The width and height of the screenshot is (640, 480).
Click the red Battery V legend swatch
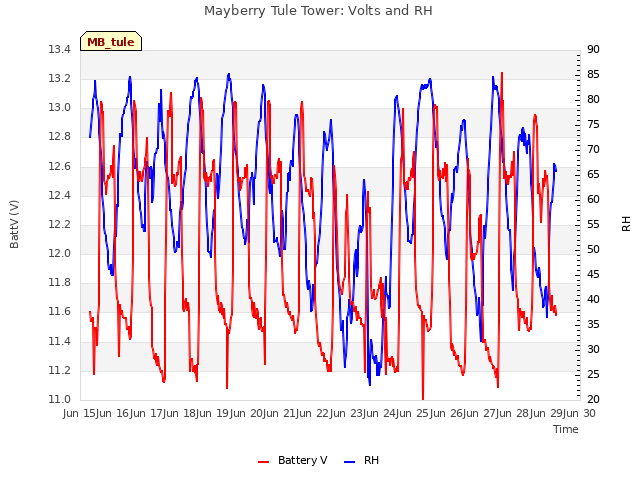tap(264, 462)
